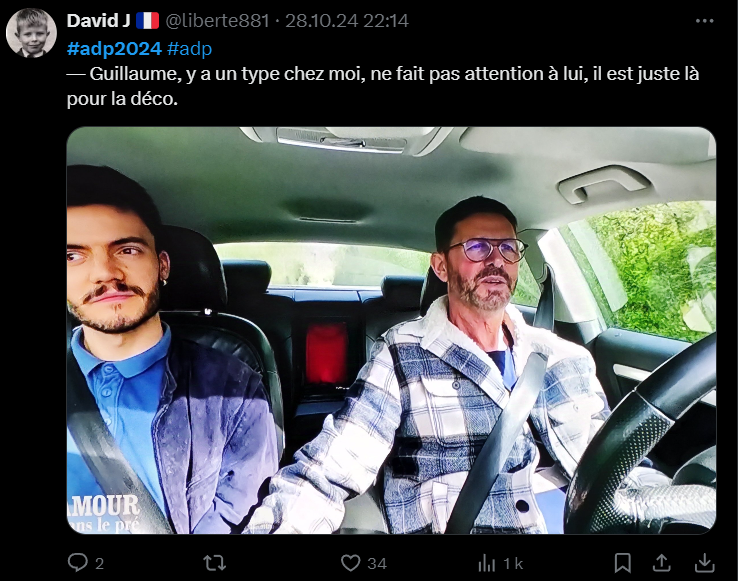Open the @liberte881 handle link
The height and width of the screenshot is (581, 738).
(217, 21)
